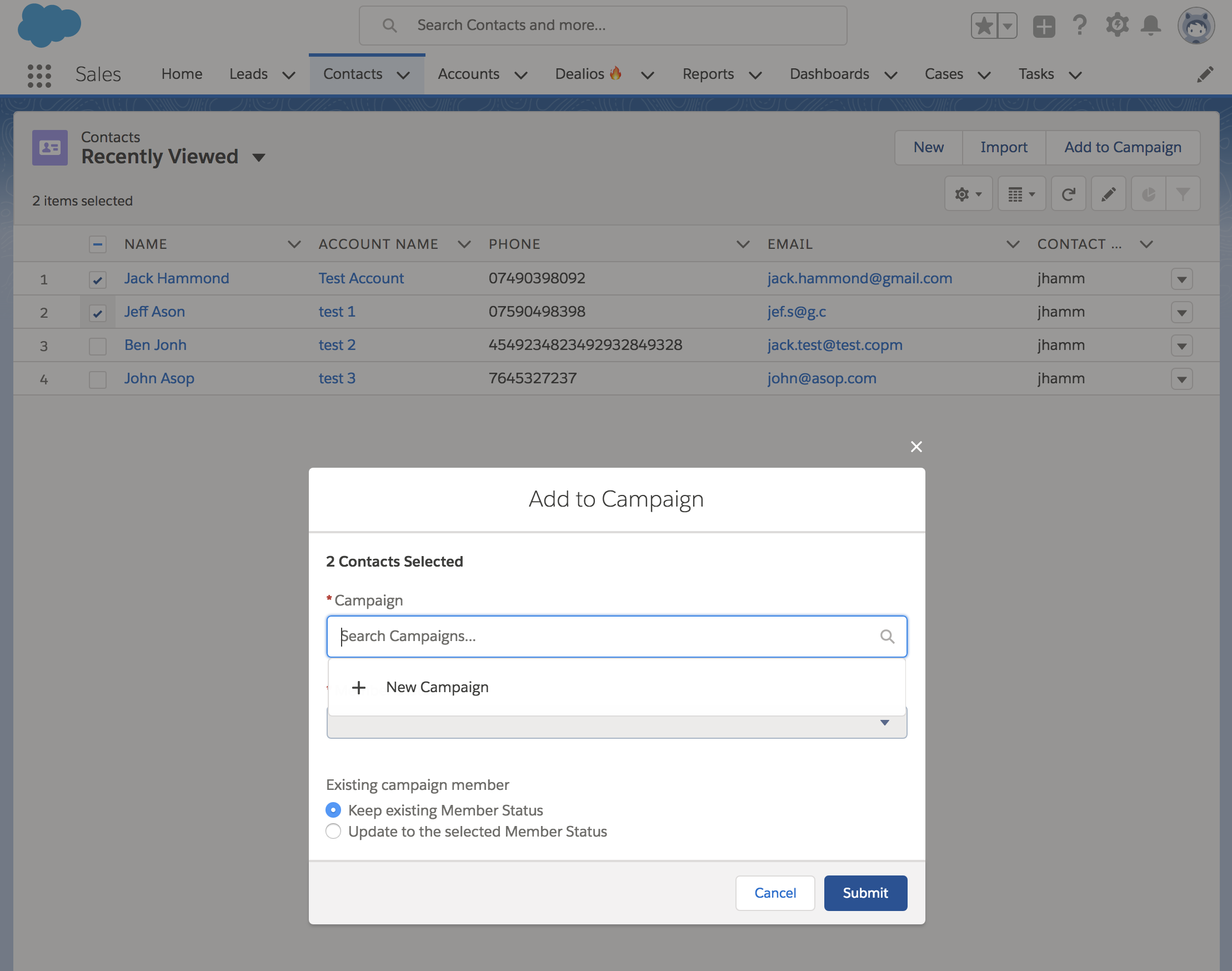Click the favorites star icon

984,26
